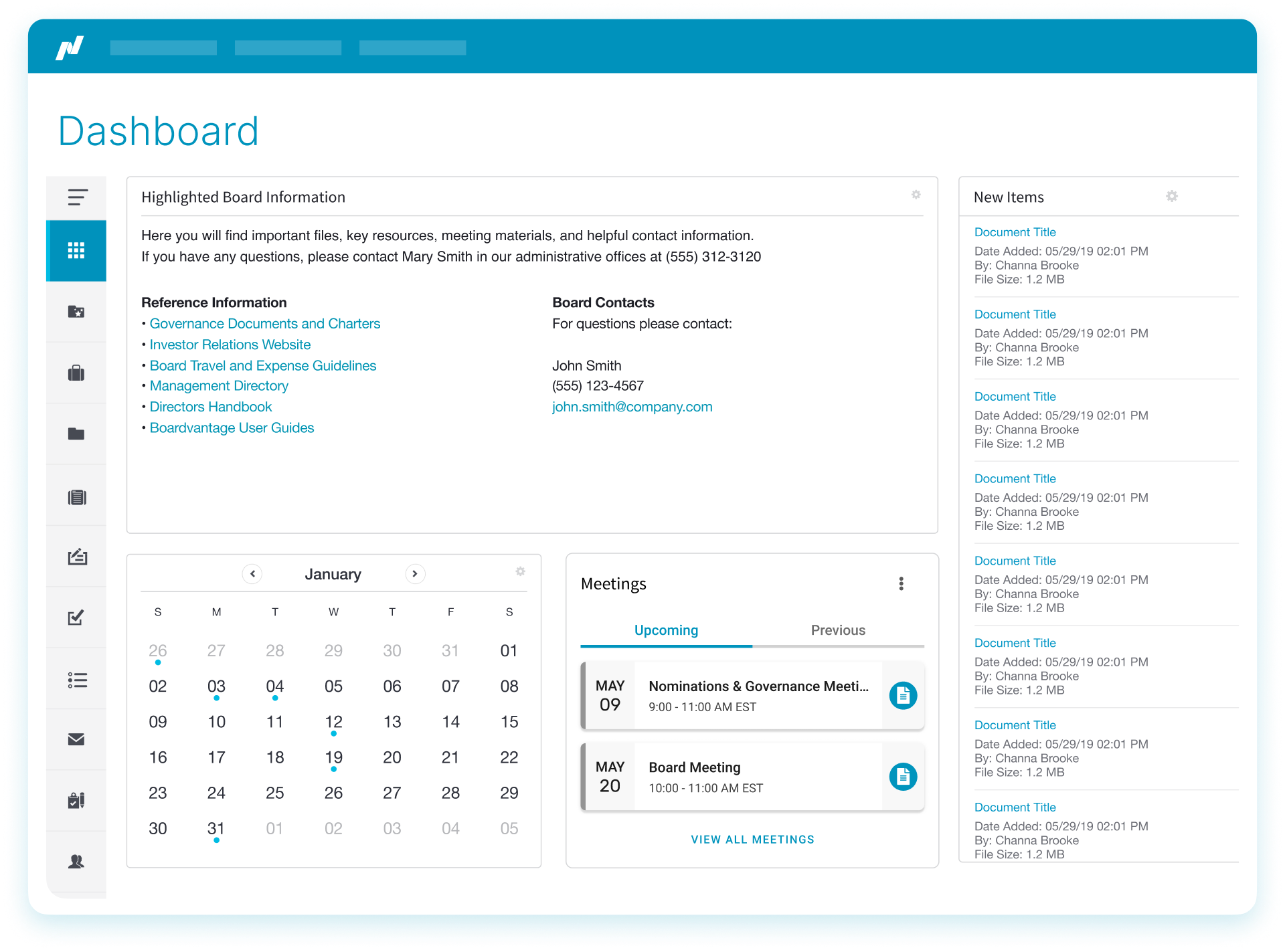This screenshot has width=1285, height=952.
Task: Open the mail envelope sidebar icon
Action: pos(76,739)
